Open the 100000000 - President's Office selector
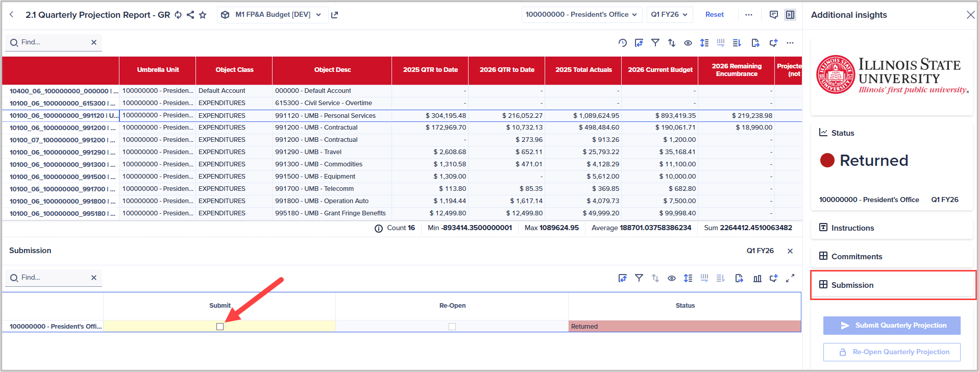This screenshot has height=372, width=979. [582, 14]
